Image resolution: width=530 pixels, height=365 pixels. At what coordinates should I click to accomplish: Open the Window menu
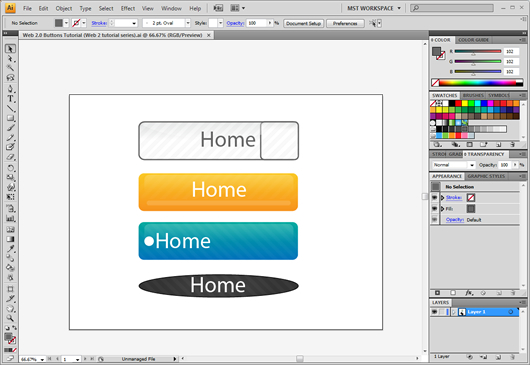[171, 8]
